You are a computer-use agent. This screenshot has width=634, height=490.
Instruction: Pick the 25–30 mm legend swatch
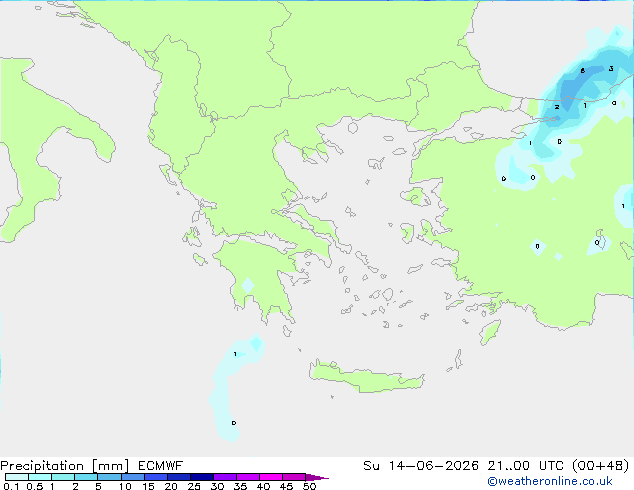202,477
